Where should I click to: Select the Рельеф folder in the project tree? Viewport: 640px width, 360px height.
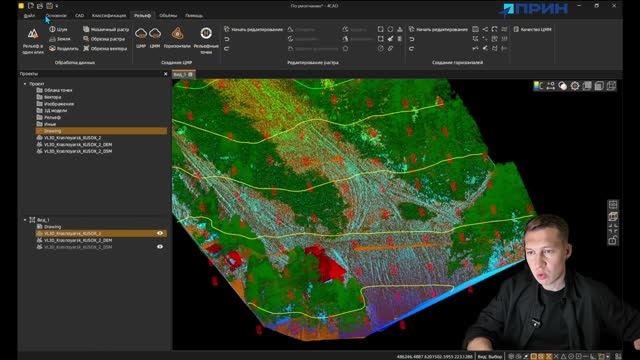pos(48,117)
